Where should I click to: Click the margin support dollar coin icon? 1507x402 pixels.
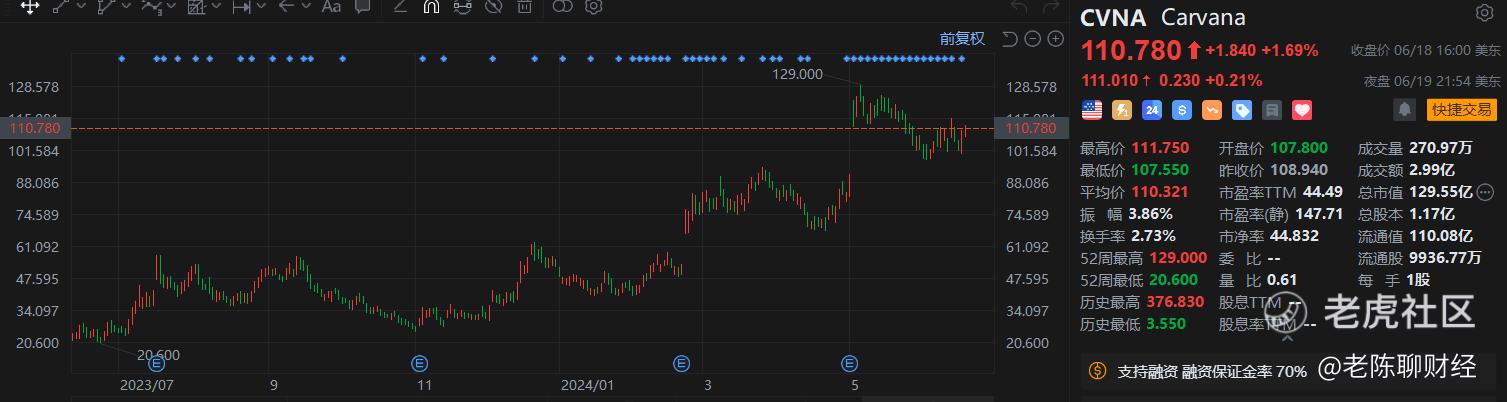[x=1098, y=371]
